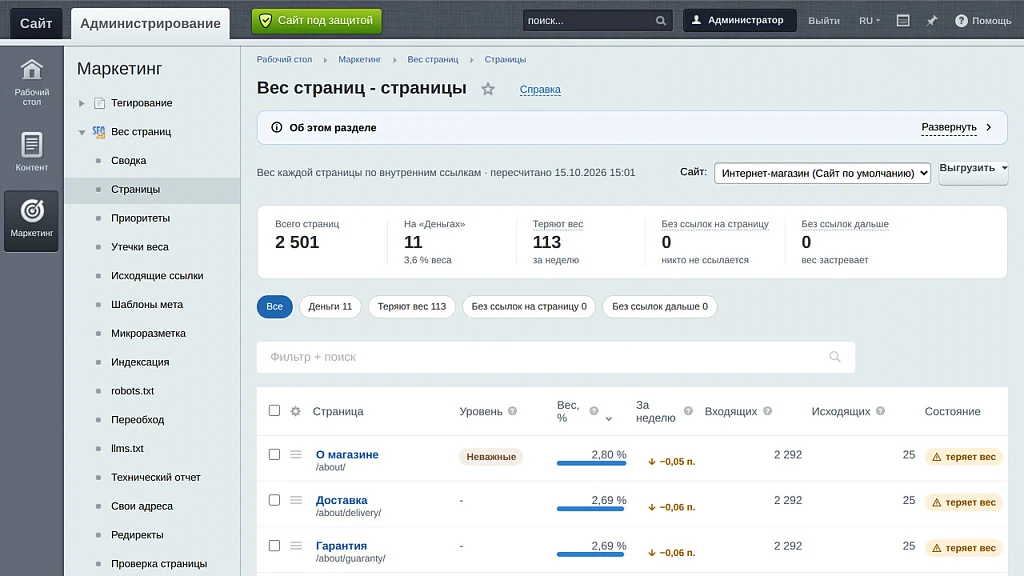Check the Доставка row checkbox

(274, 500)
